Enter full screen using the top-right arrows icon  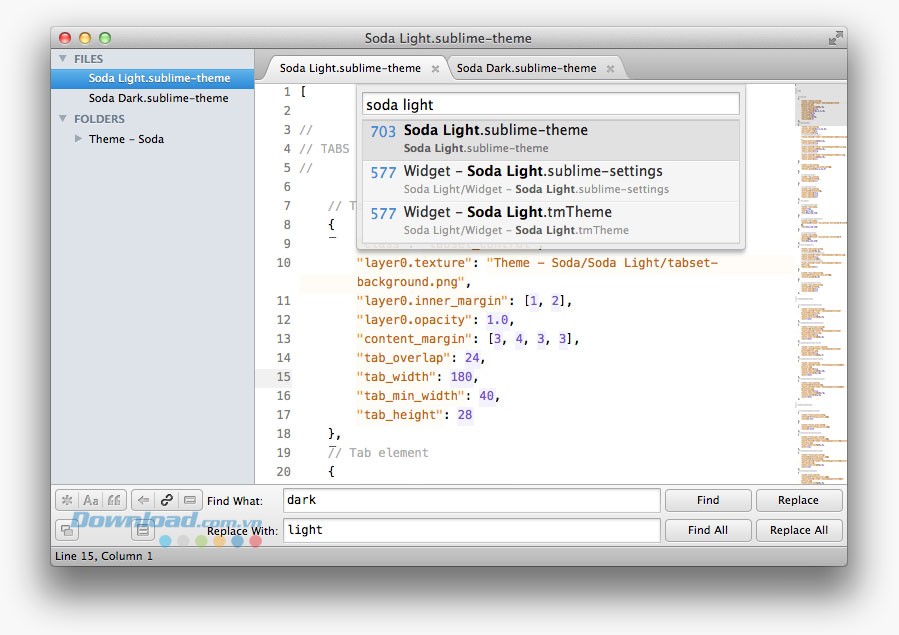[835, 38]
